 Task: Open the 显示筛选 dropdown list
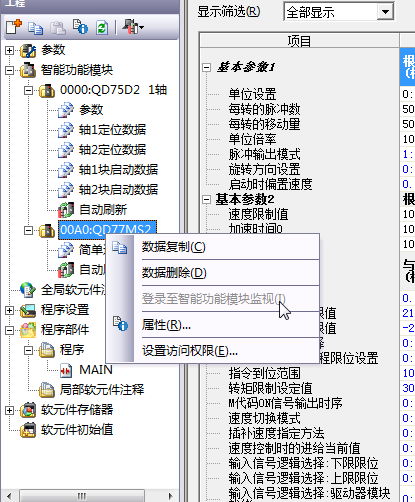(x=385, y=12)
